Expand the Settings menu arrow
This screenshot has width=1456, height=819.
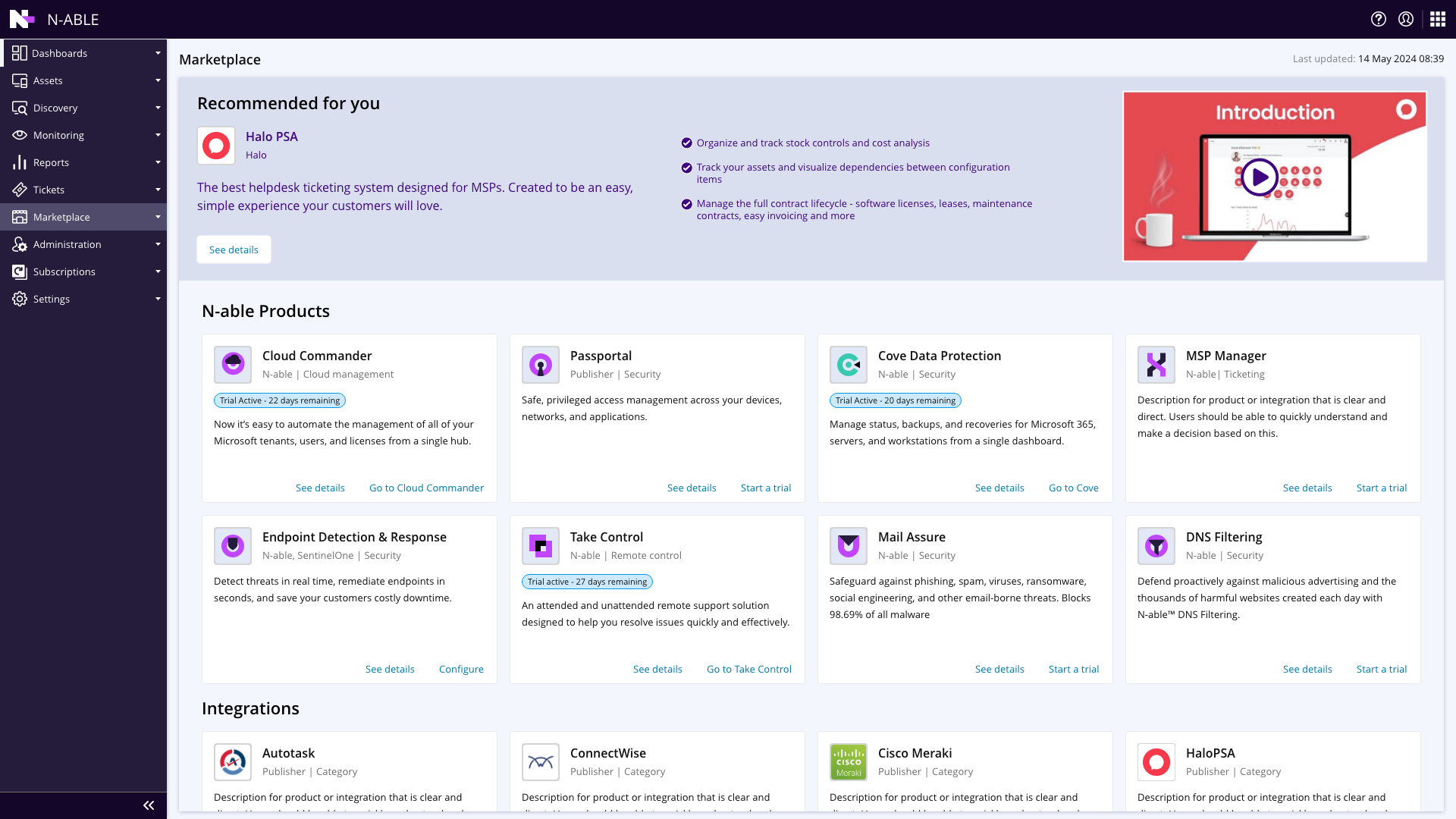[158, 299]
